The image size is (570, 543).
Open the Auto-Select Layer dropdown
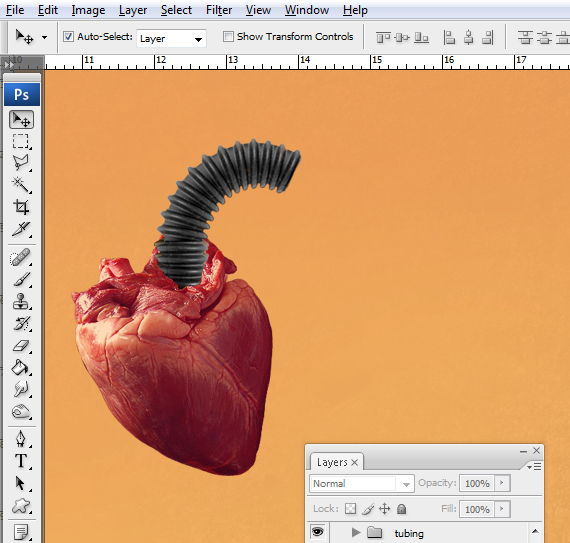tap(171, 38)
